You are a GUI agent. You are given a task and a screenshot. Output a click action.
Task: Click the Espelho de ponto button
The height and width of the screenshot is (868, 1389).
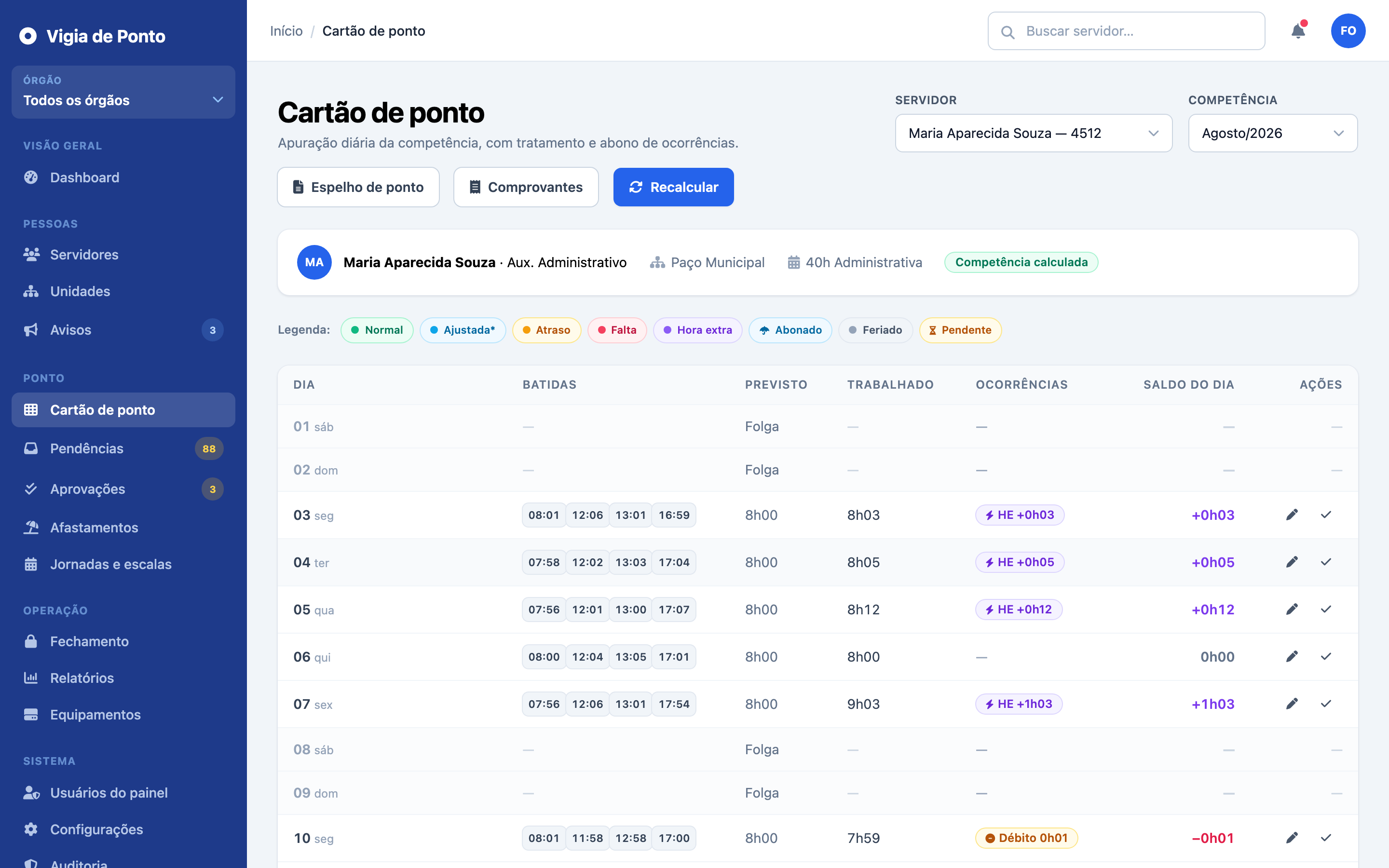(358, 187)
